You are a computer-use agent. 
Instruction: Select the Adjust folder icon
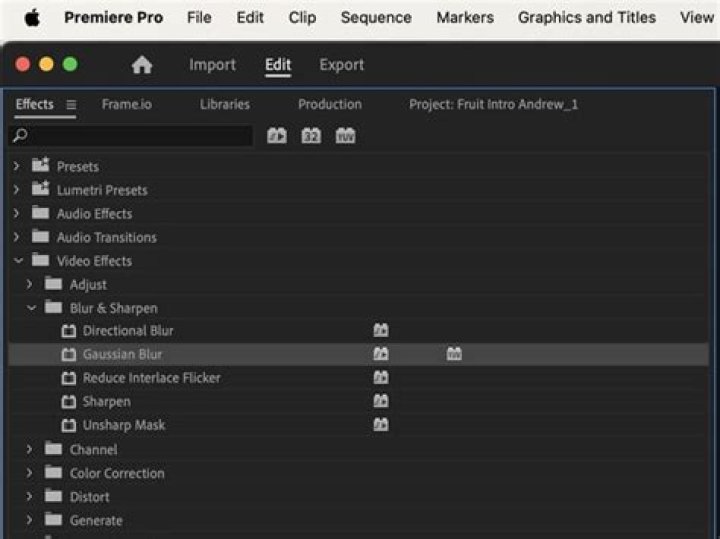tap(53, 283)
